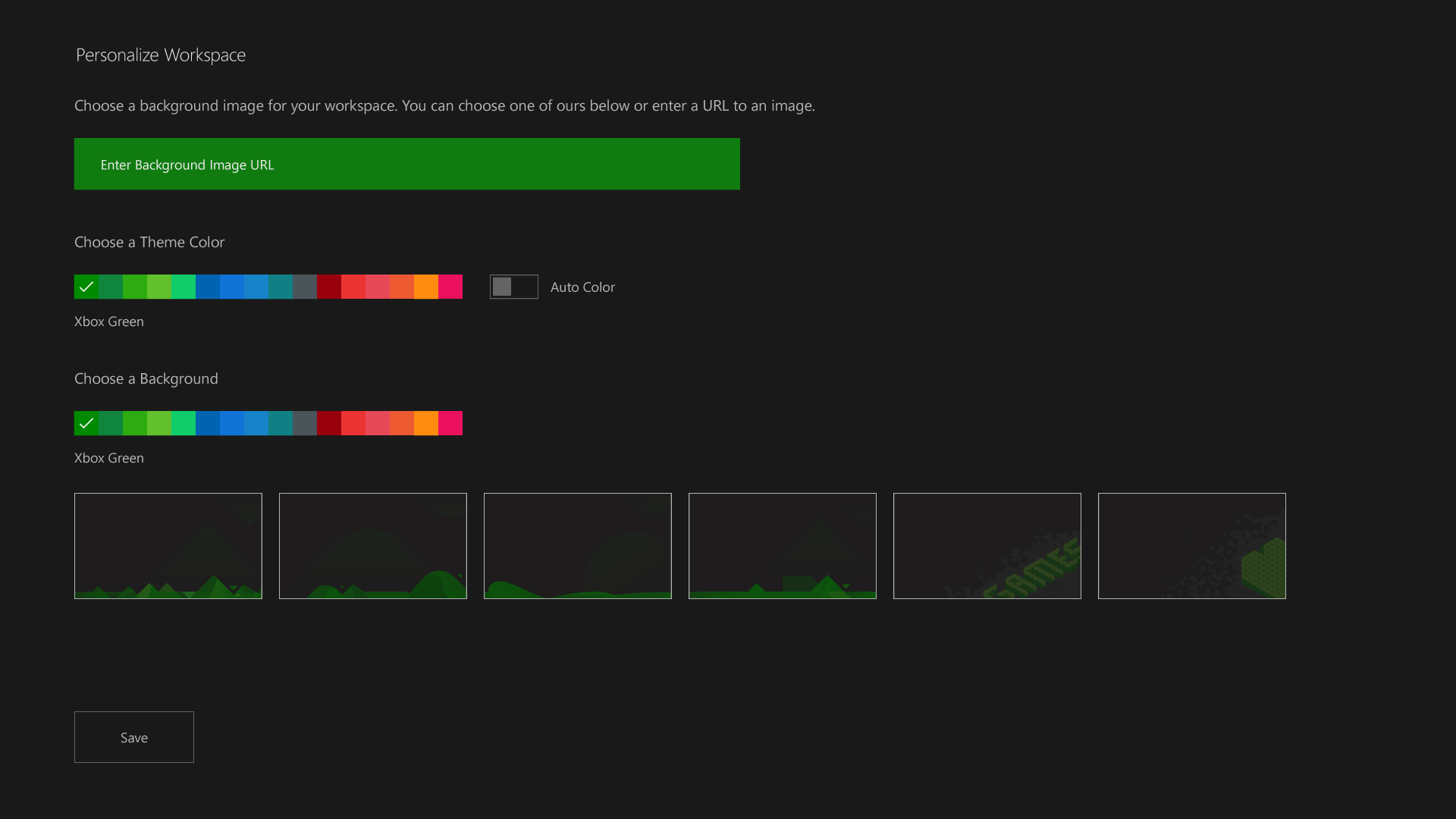Select a blue swatch in the background color row
Image resolution: width=1456 pixels, height=819 pixels.
[x=232, y=423]
